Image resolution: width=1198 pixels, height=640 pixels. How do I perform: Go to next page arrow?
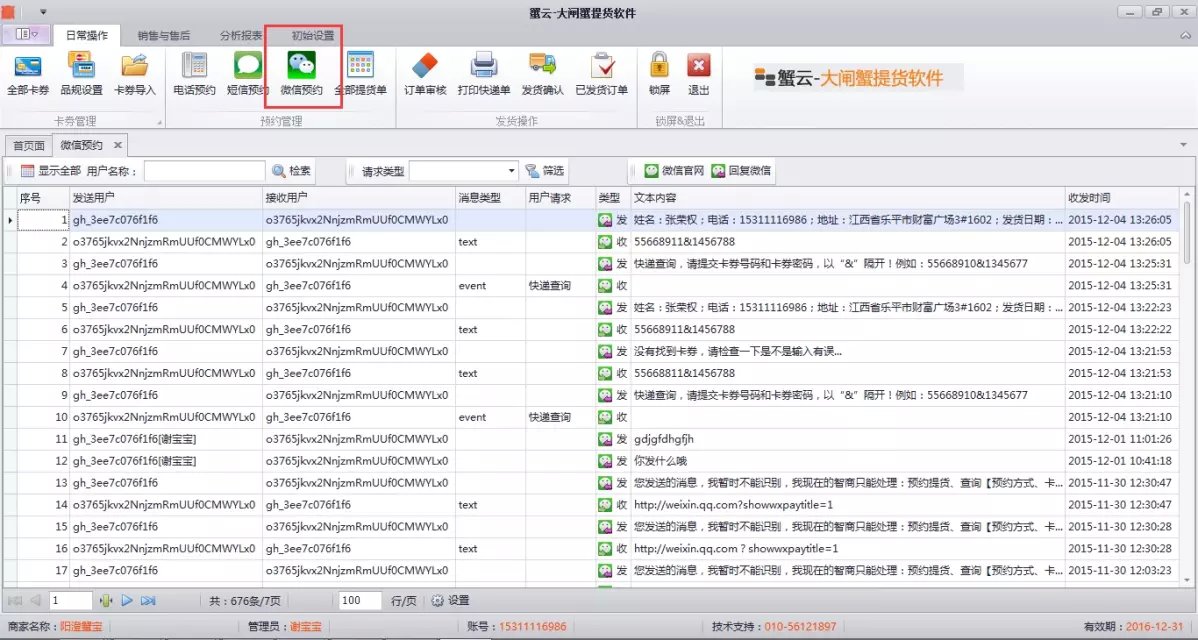coord(127,601)
